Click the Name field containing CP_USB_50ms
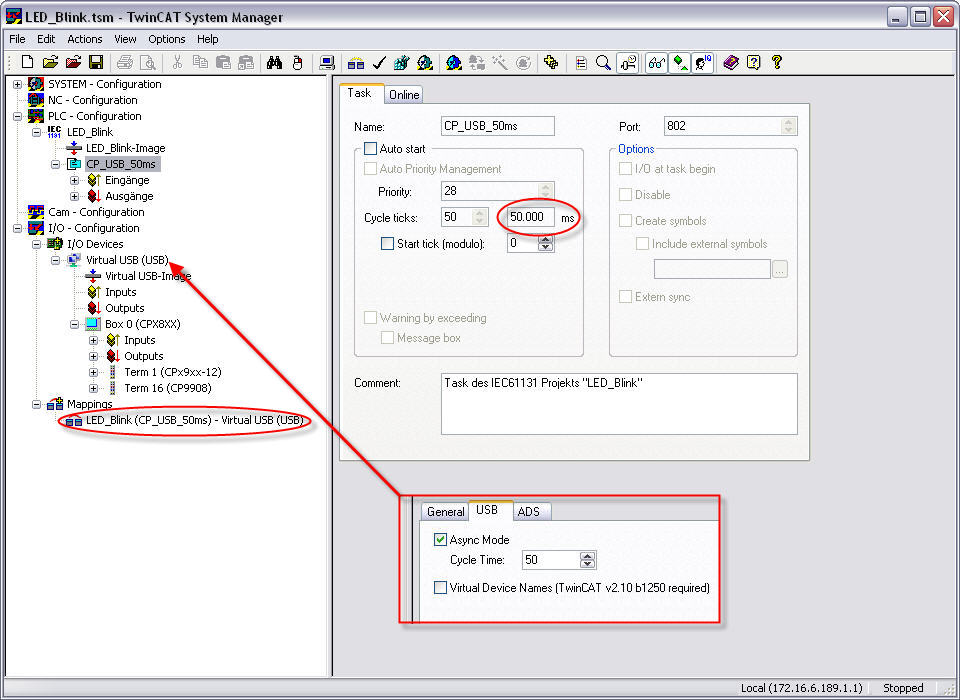Image resolution: width=960 pixels, height=700 pixels. [497, 126]
